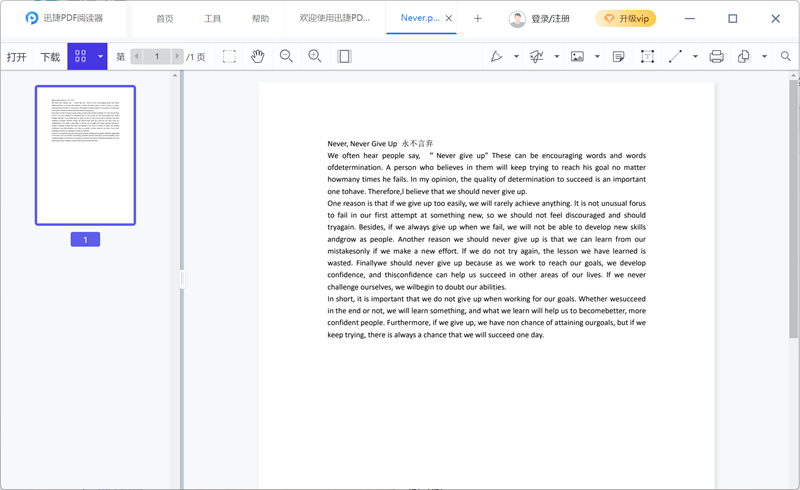
Task: Click the text 'One reason is that if'
Action: click(x=361, y=203)
